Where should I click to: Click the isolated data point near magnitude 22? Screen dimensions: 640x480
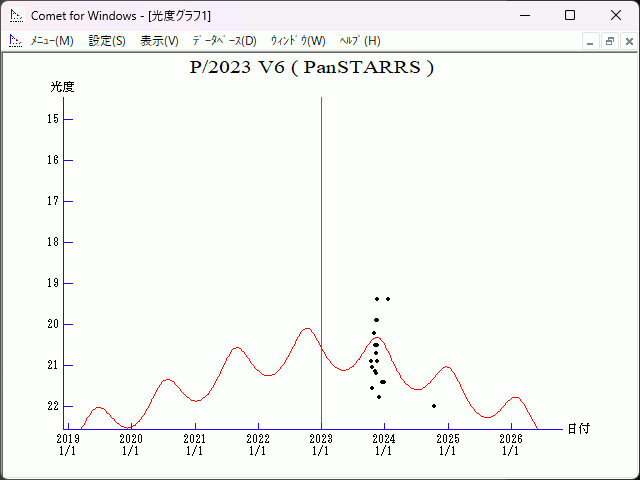434,406
